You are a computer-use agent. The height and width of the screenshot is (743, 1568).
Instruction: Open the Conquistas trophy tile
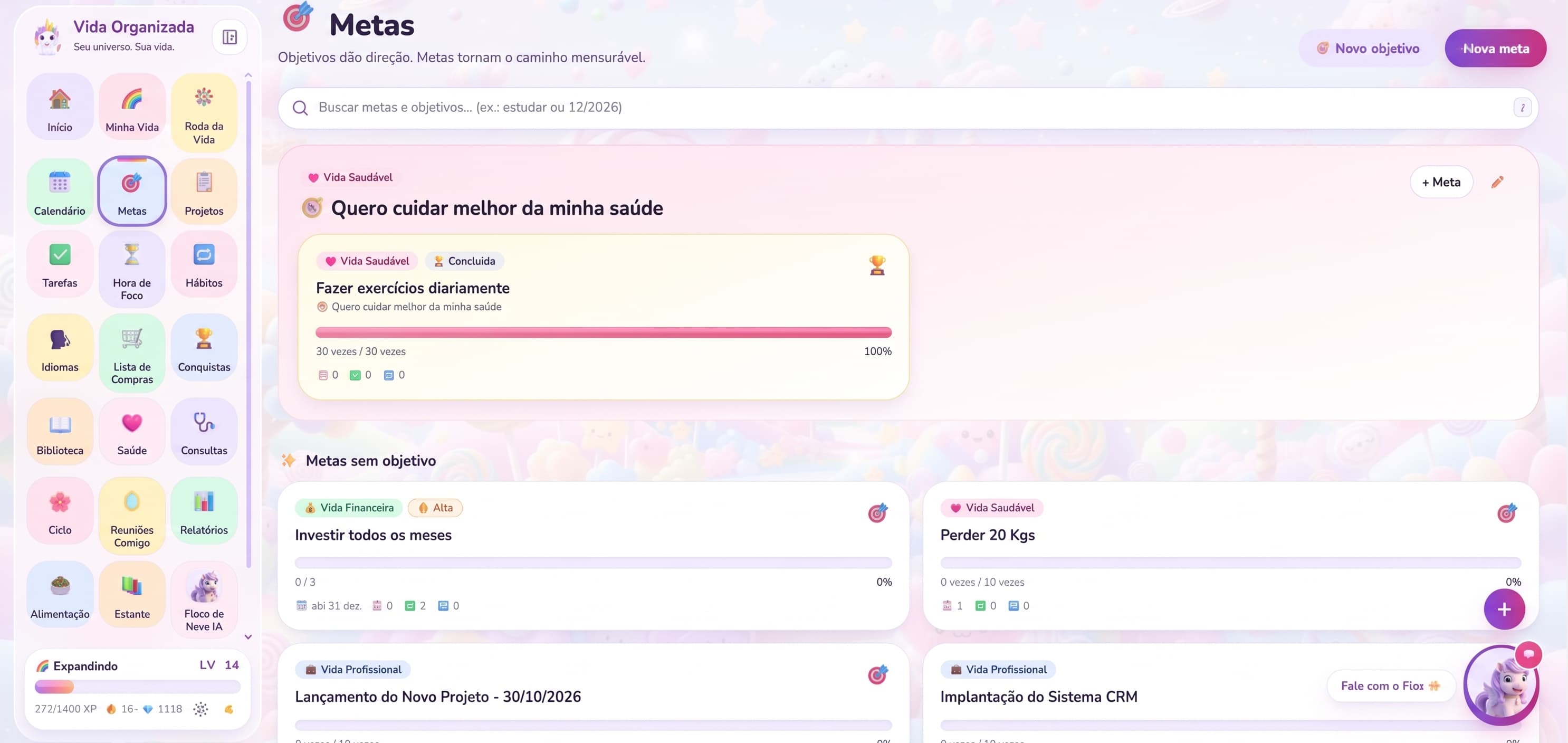[204, 348]
